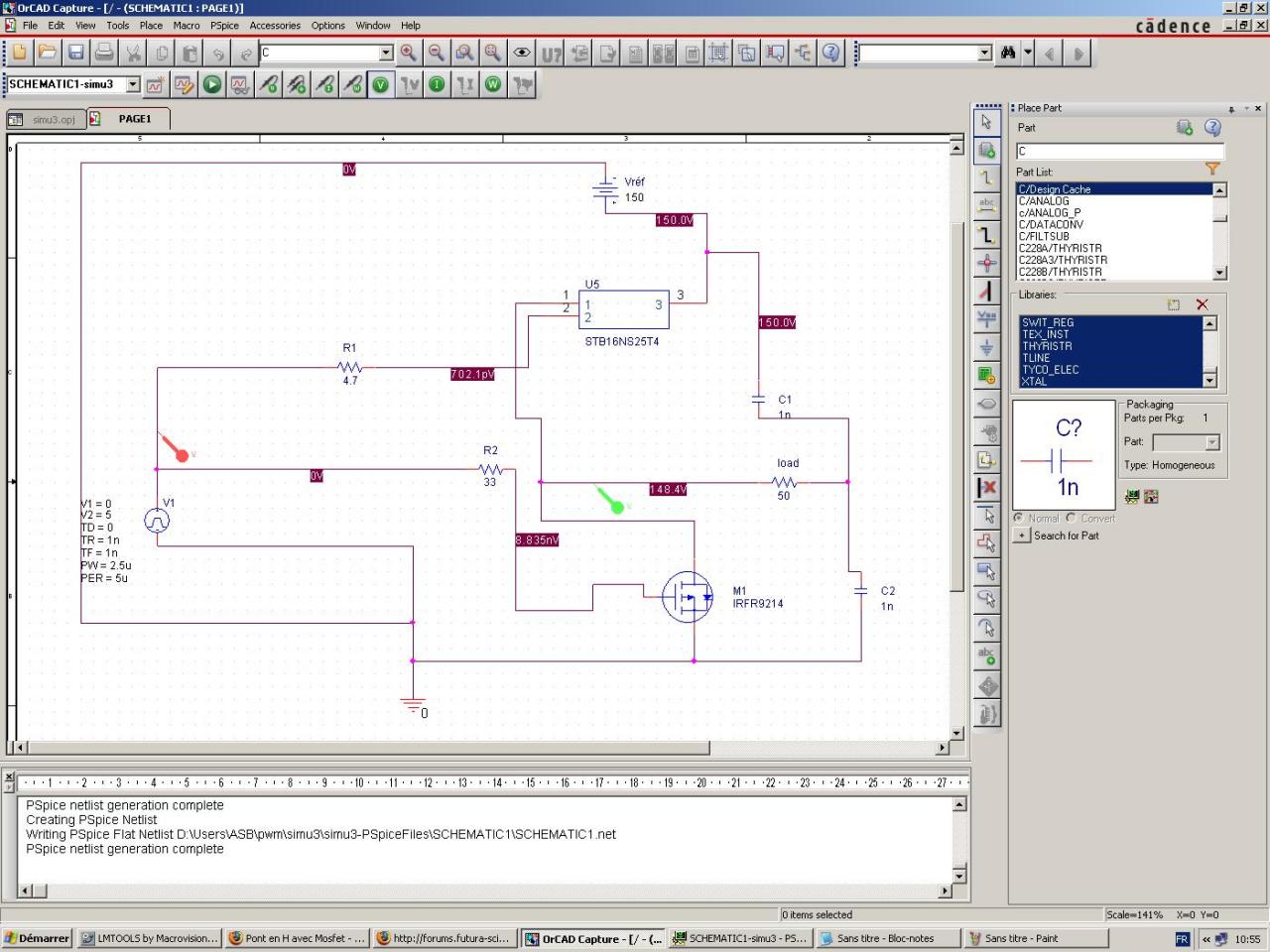Viewport: 1270px width, 952px height.
Task: Switch to SCHEMATIC1-simu3 PSpice taskbar window
Action: point(741,938)
